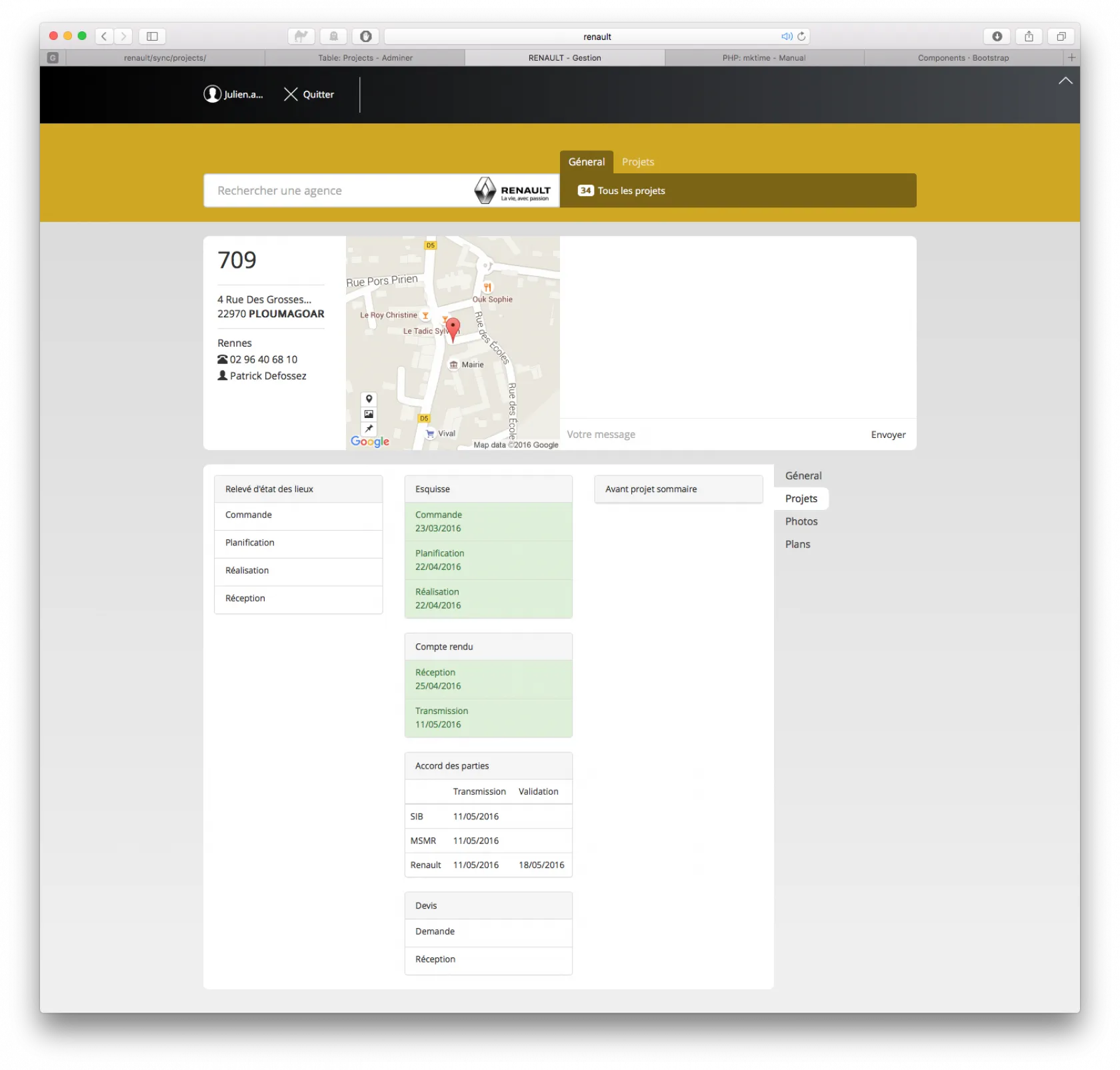Viewport: 1120px width, 1070px height.
Task: Collapse the header with the up chevron
Action: pos(1065,81)
